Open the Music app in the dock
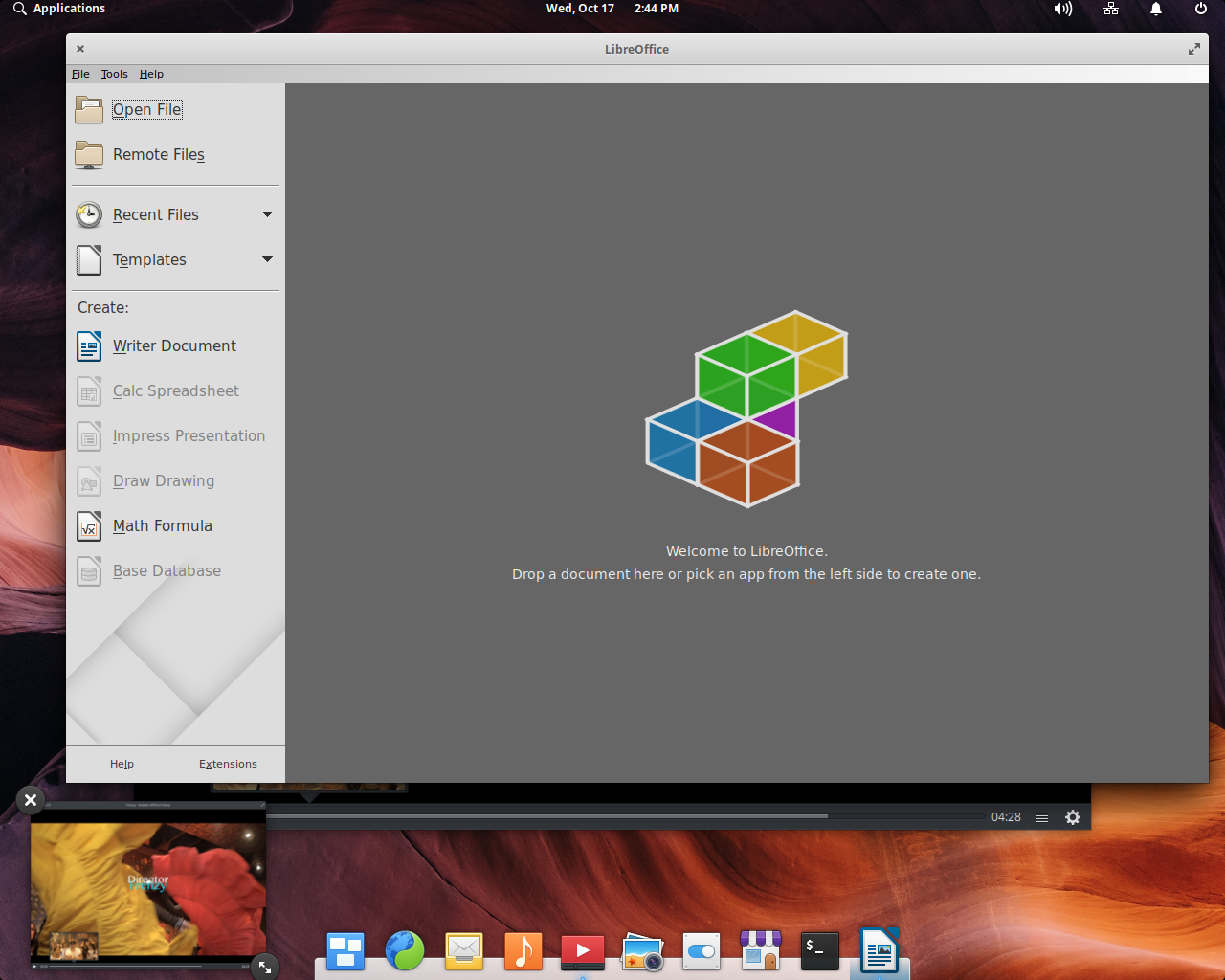The image size is (1225, 980). pyautogui.click(x=523, y=951)
